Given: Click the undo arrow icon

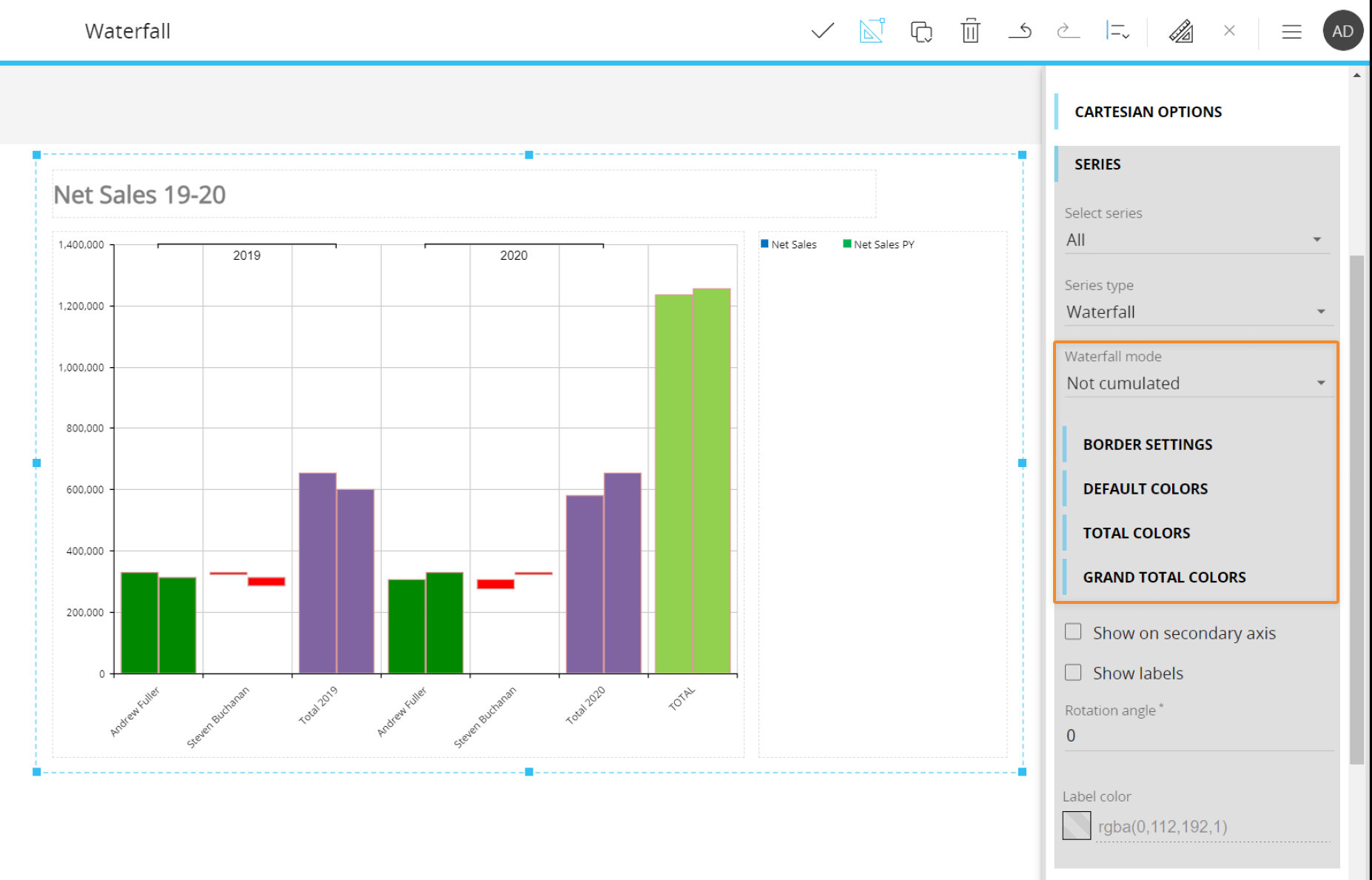Looking at the screenshot, I should [1020, 31].
